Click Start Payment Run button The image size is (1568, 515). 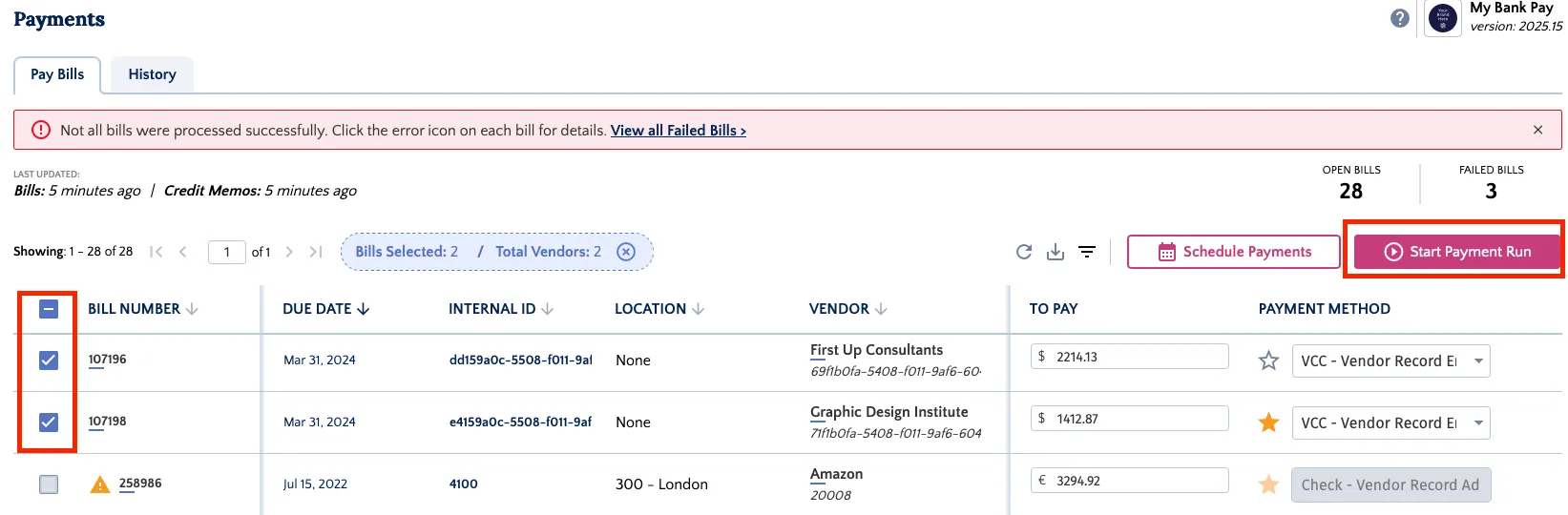[1456, 252]
